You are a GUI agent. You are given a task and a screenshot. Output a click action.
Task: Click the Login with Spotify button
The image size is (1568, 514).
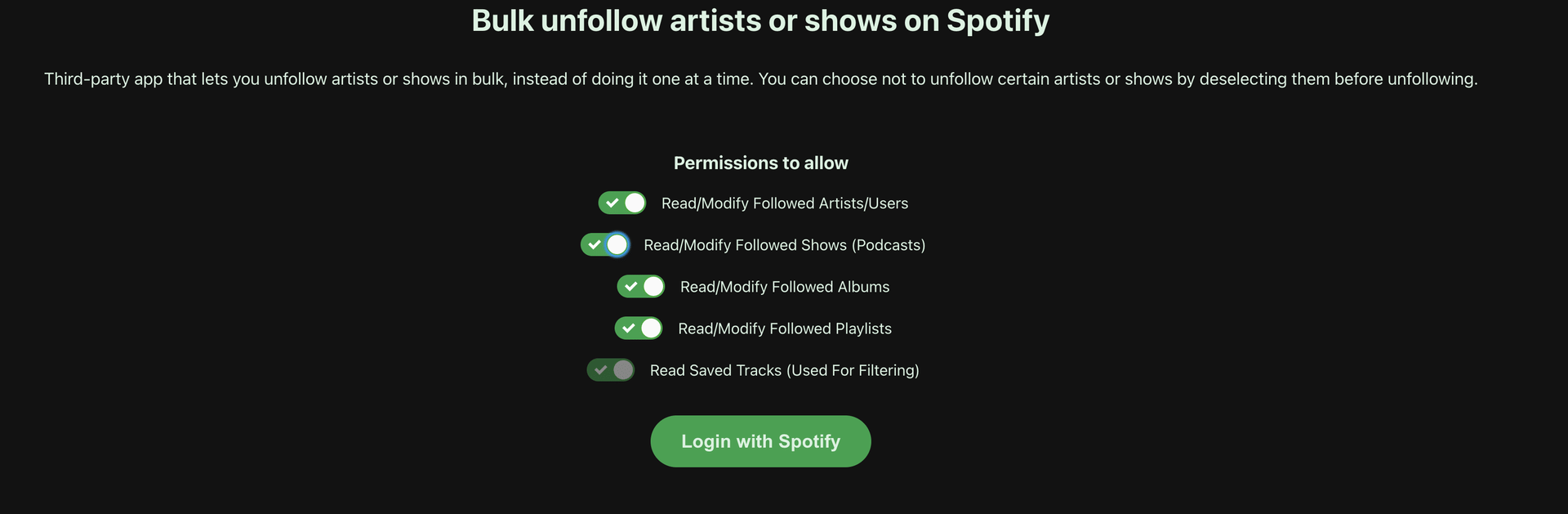(x=760, y=441)
